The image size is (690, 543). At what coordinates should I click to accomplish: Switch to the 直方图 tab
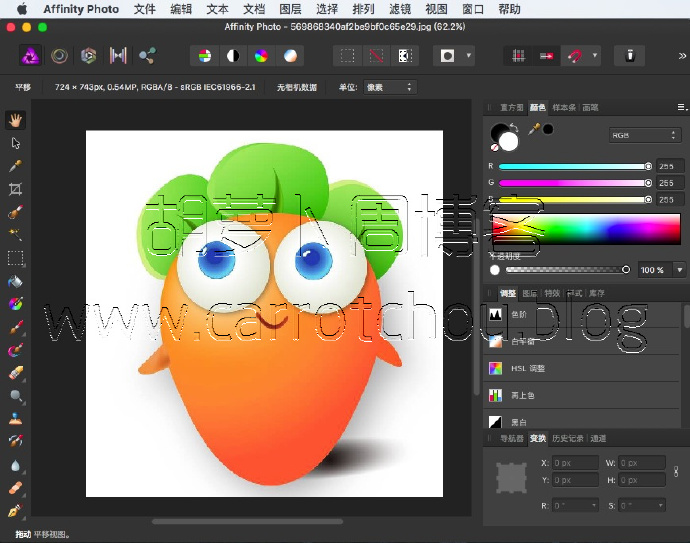[x=511, y=107]
